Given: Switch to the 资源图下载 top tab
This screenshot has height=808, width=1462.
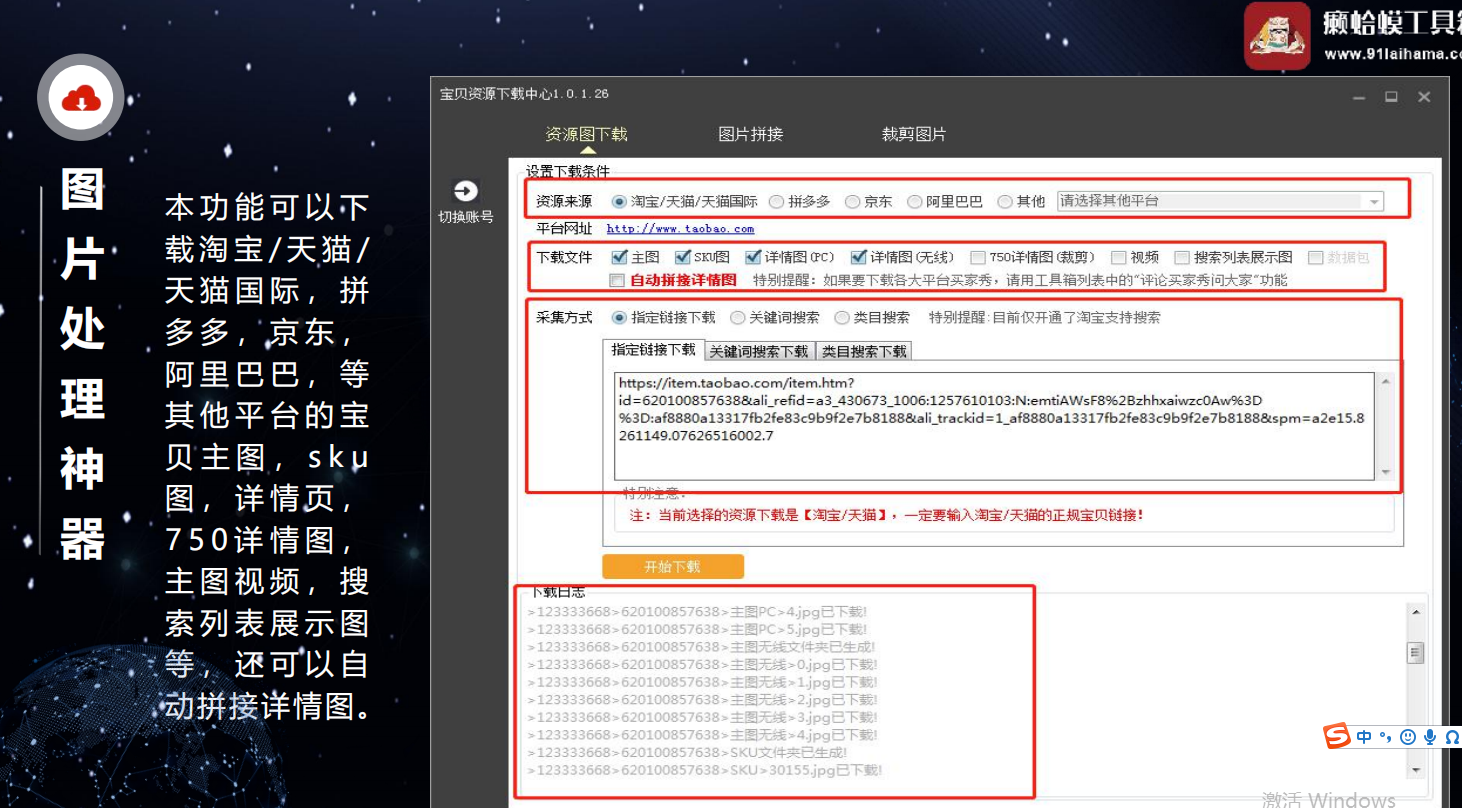Looking at the screenshot, I should pyautogui.click(x=586, y=134).
